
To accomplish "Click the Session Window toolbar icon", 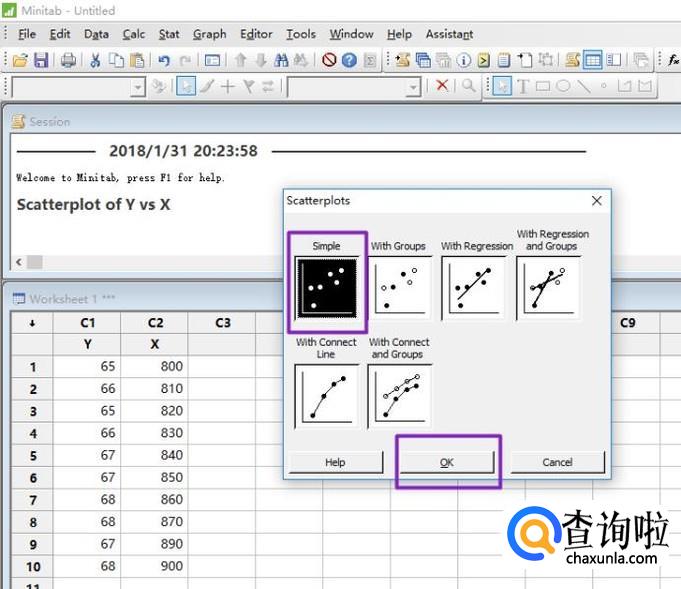I will 403,60.
